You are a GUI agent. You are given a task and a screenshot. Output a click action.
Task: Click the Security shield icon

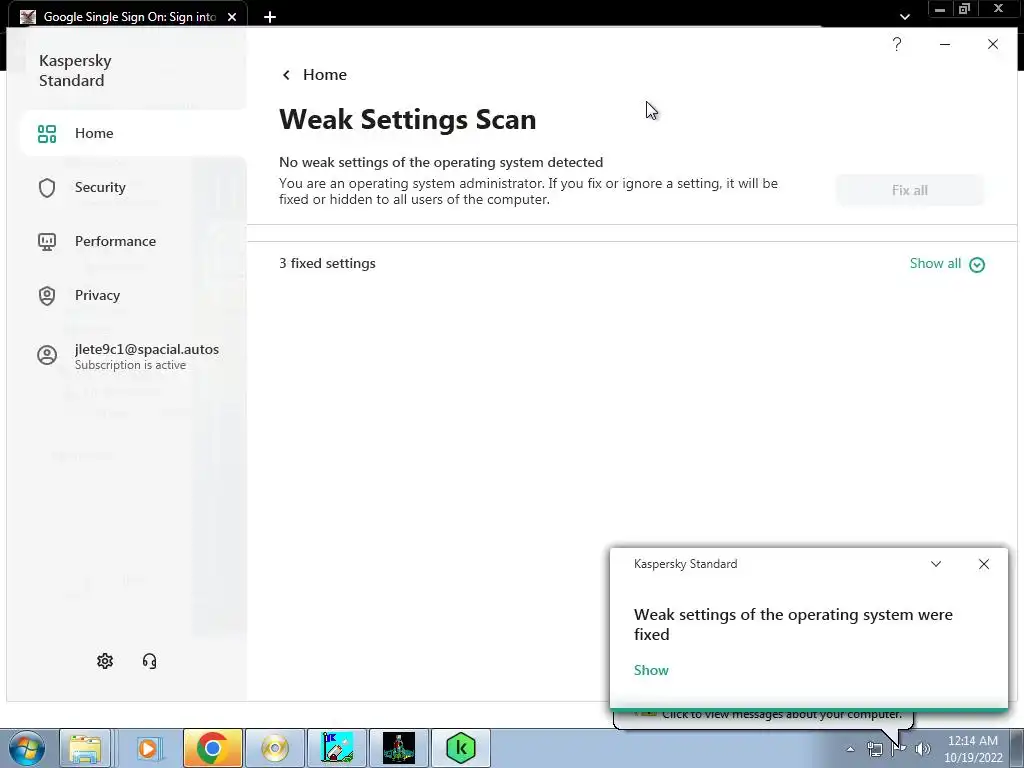(x=47, y=188)
